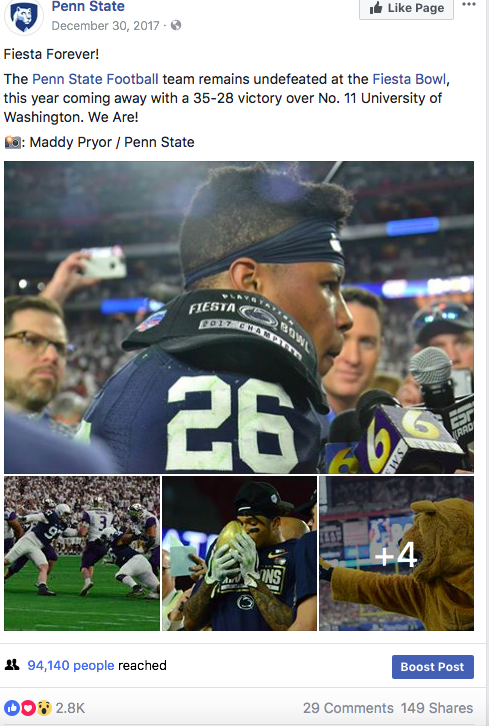The image size is (489, 726).
Task: Click the public globe privacy icon
Action: (176, 25)
